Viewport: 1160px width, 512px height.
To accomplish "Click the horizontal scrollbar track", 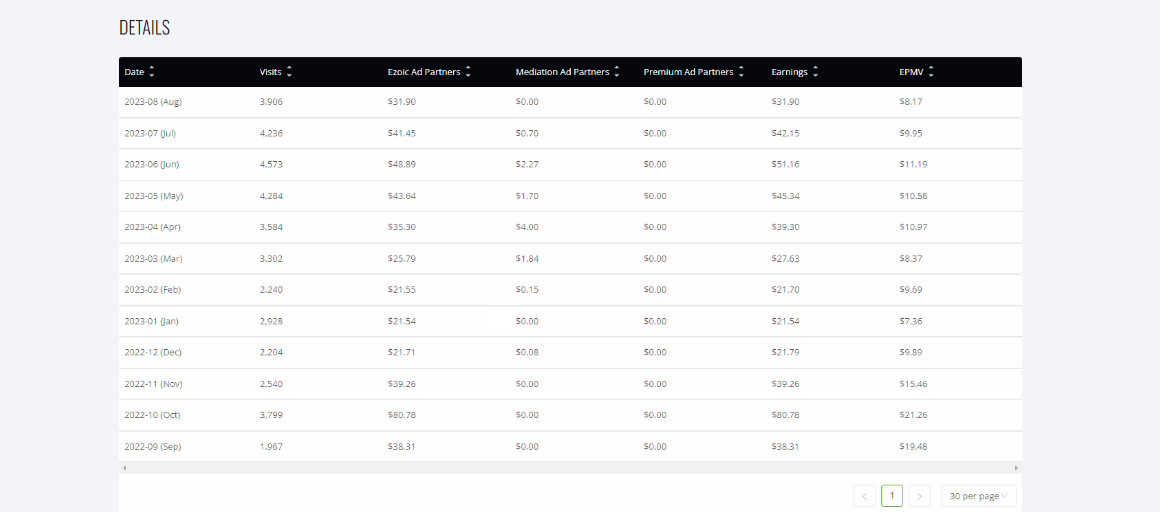I will click(x=570, y=468).
